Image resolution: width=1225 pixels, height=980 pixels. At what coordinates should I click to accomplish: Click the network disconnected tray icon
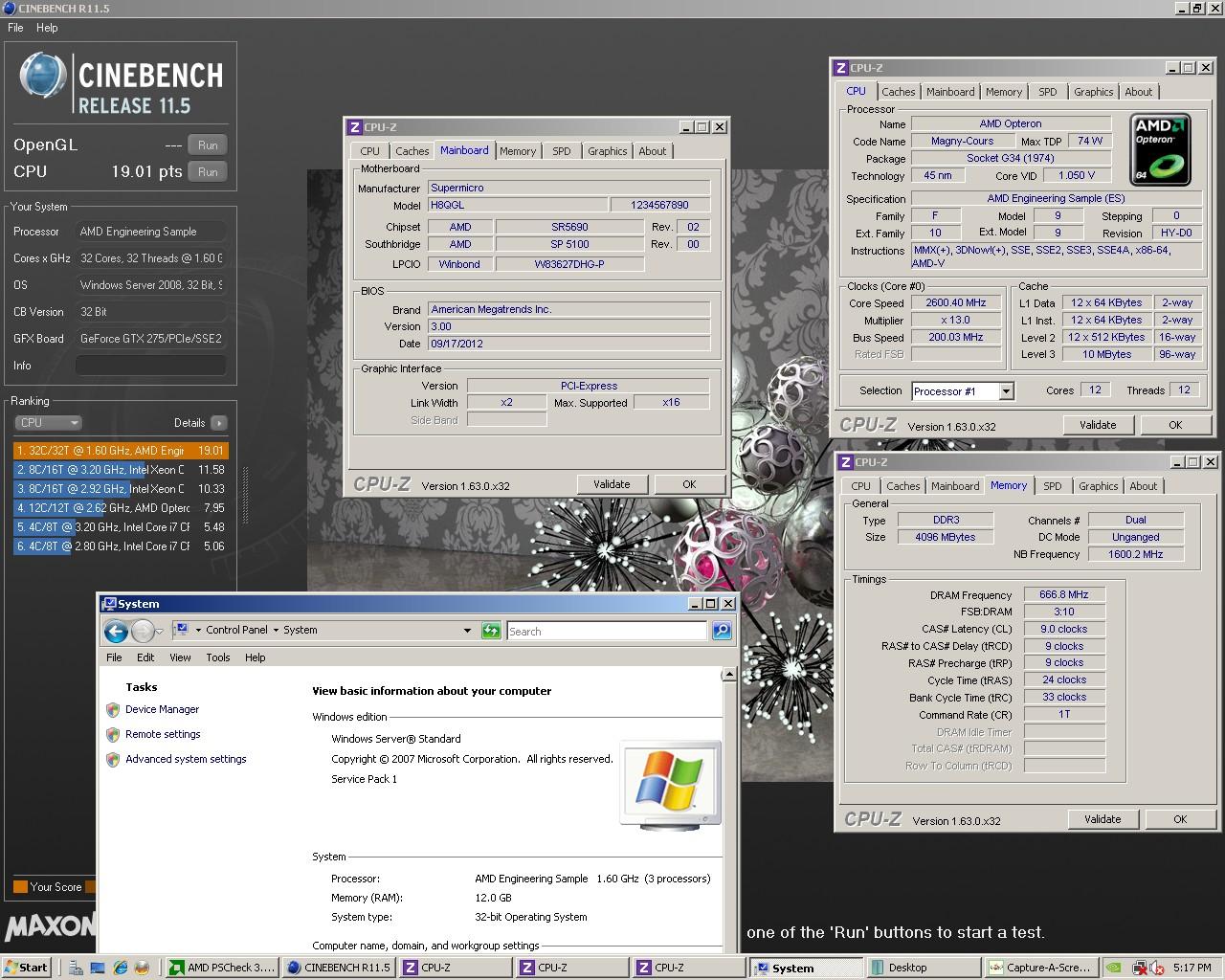tap(1140, 968)
